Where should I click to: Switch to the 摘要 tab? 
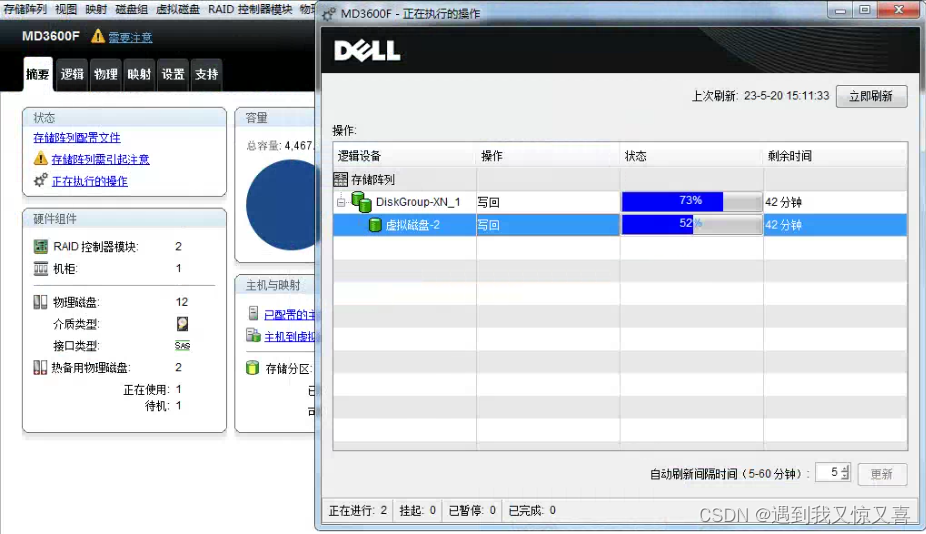[x=38, y=74]
